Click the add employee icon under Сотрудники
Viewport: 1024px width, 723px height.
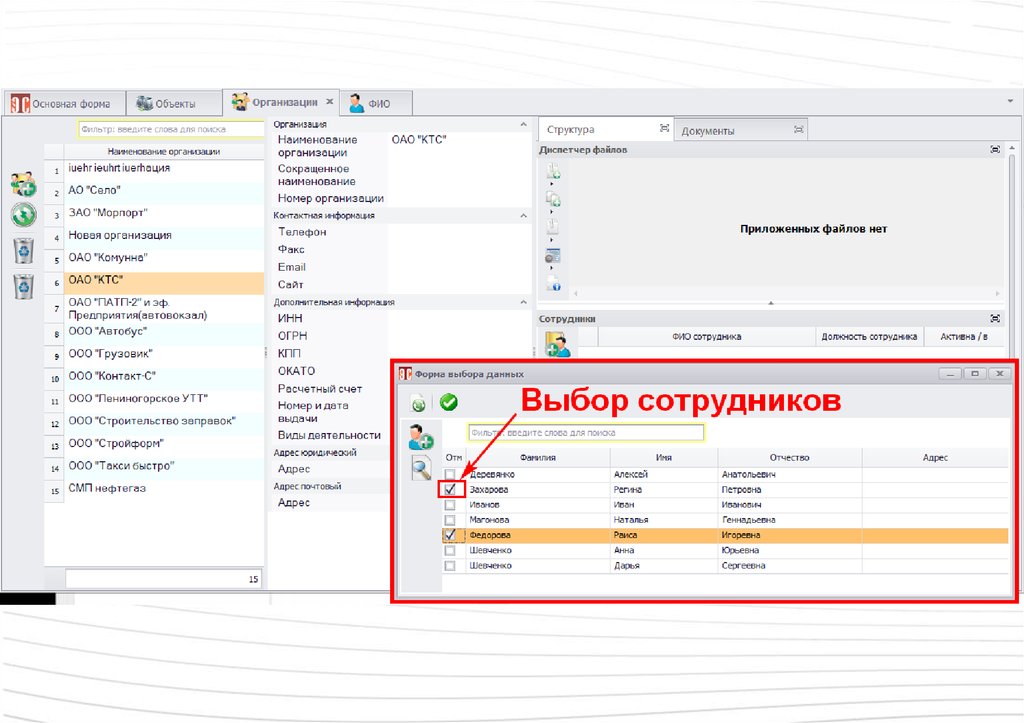click(x=557, y=345)
